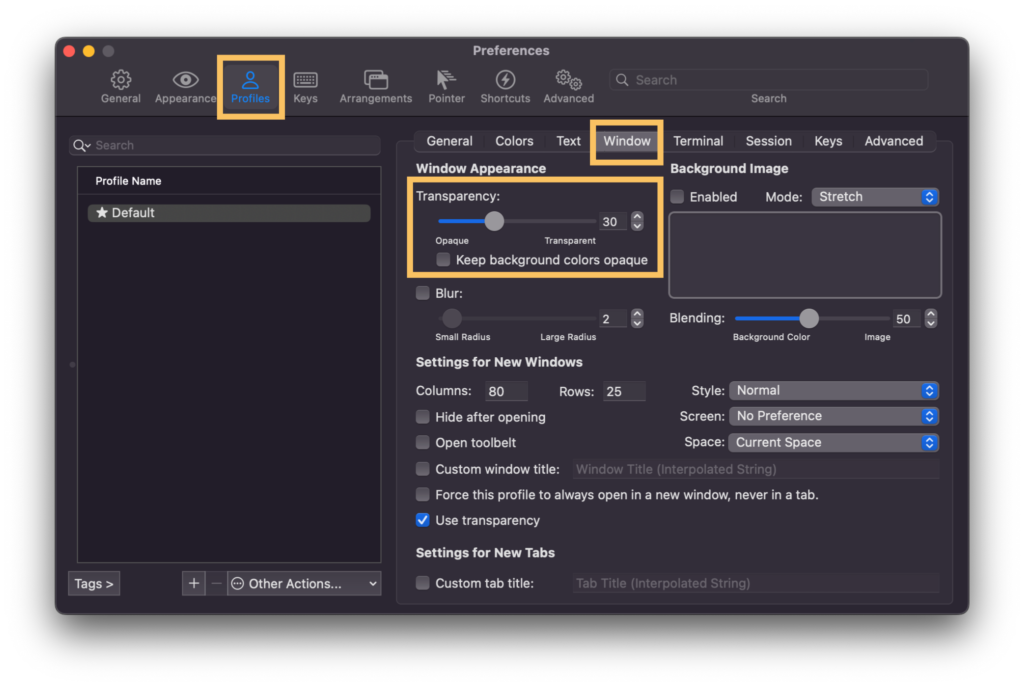Enable the Background Image checkbox
The image size is (1024, 687).
677,197
